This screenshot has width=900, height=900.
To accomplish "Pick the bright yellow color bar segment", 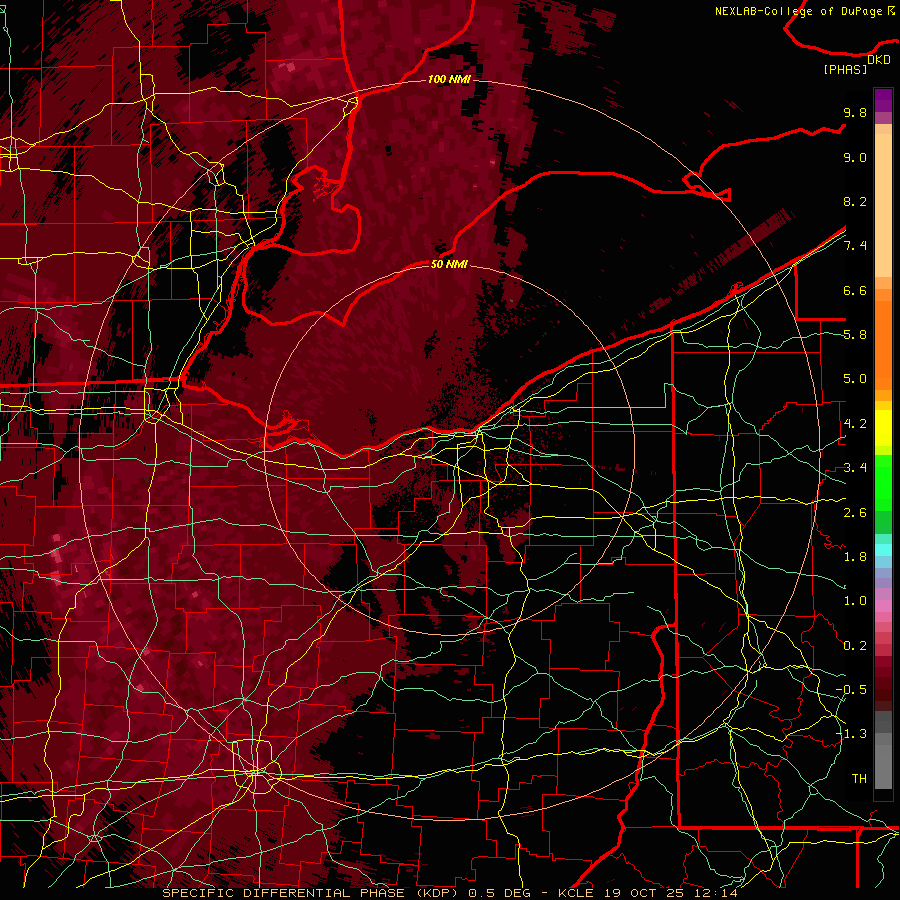I will coord(883,428).
